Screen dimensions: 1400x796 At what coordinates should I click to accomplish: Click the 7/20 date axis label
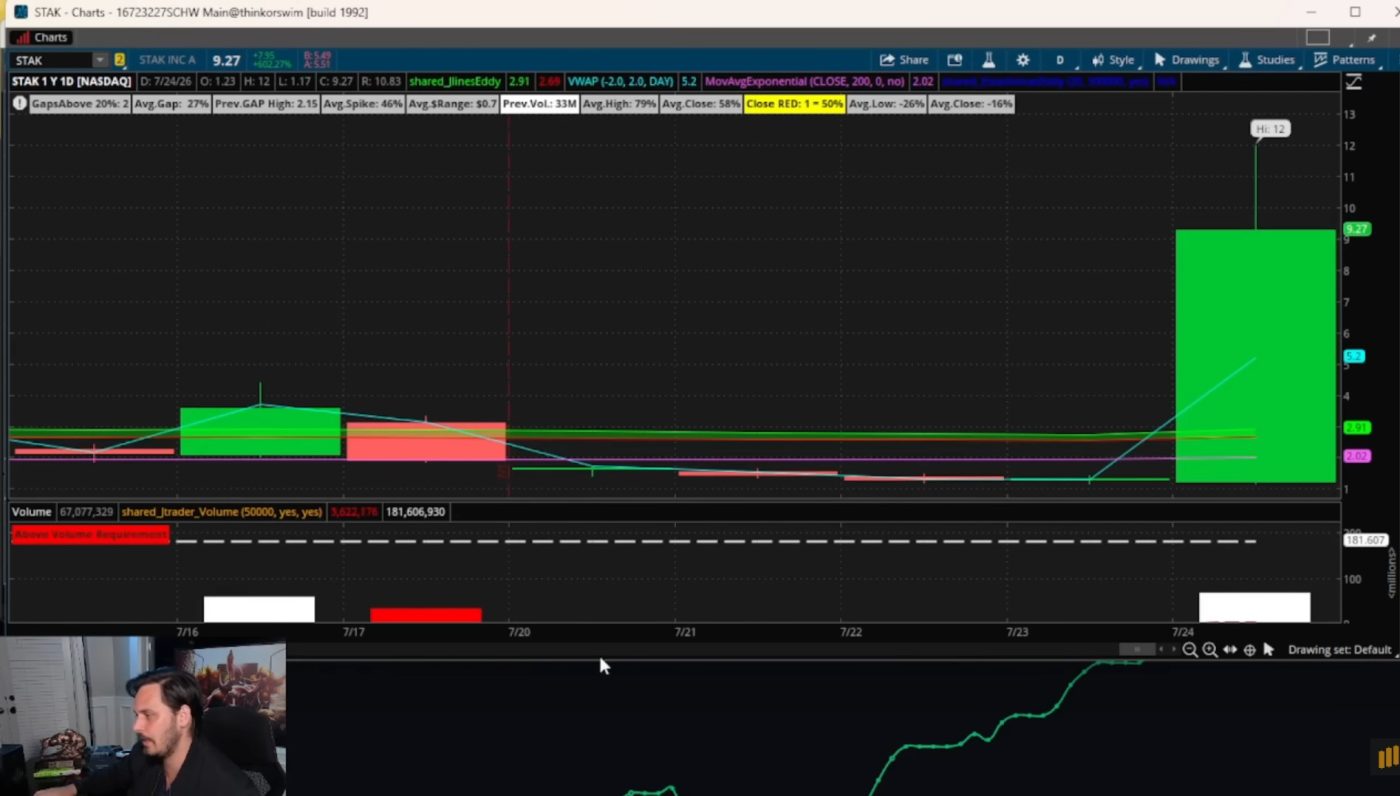pyautogui.click(x=519, y=632)
